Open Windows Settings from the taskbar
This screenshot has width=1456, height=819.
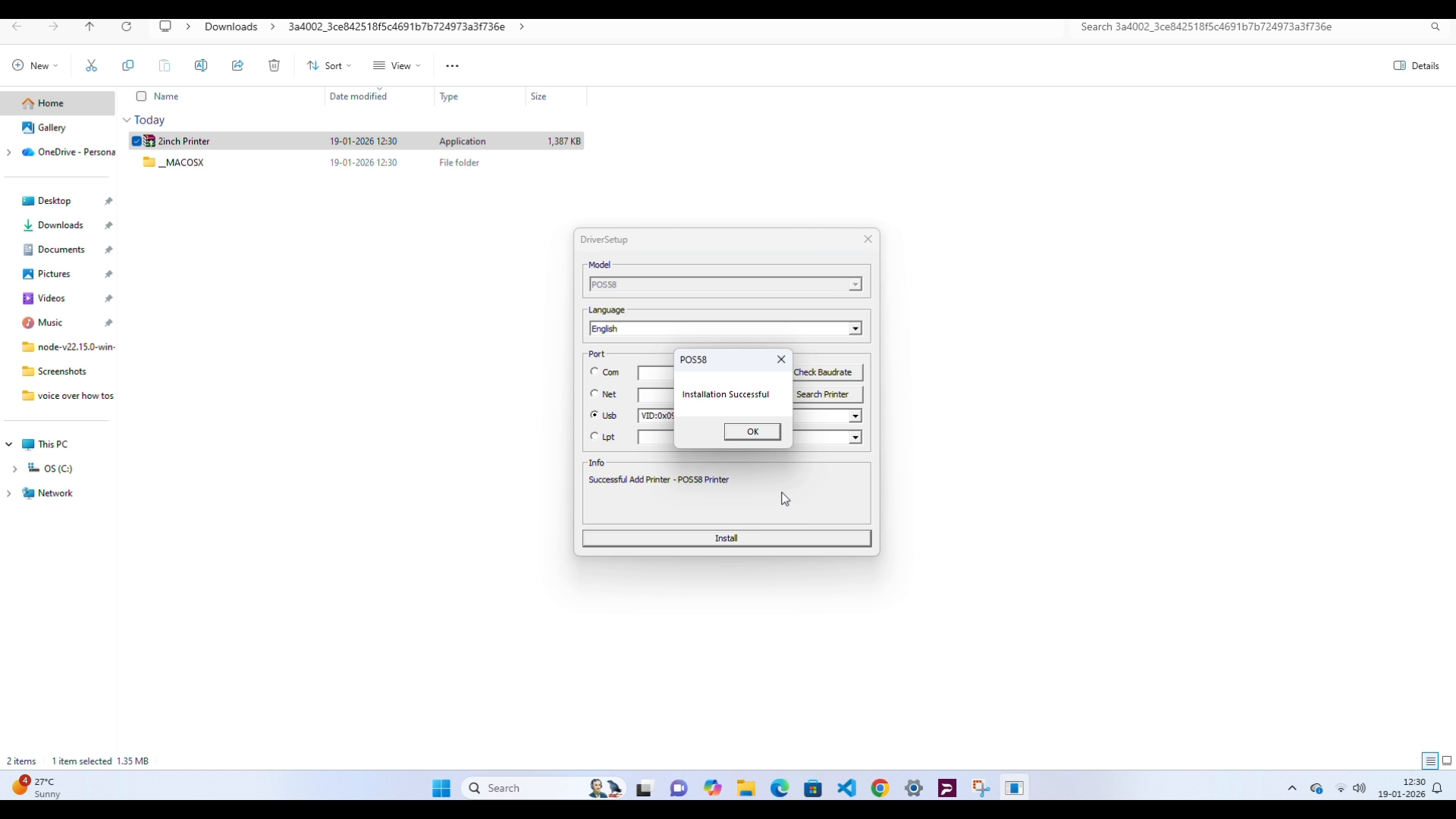coord(914,788)
